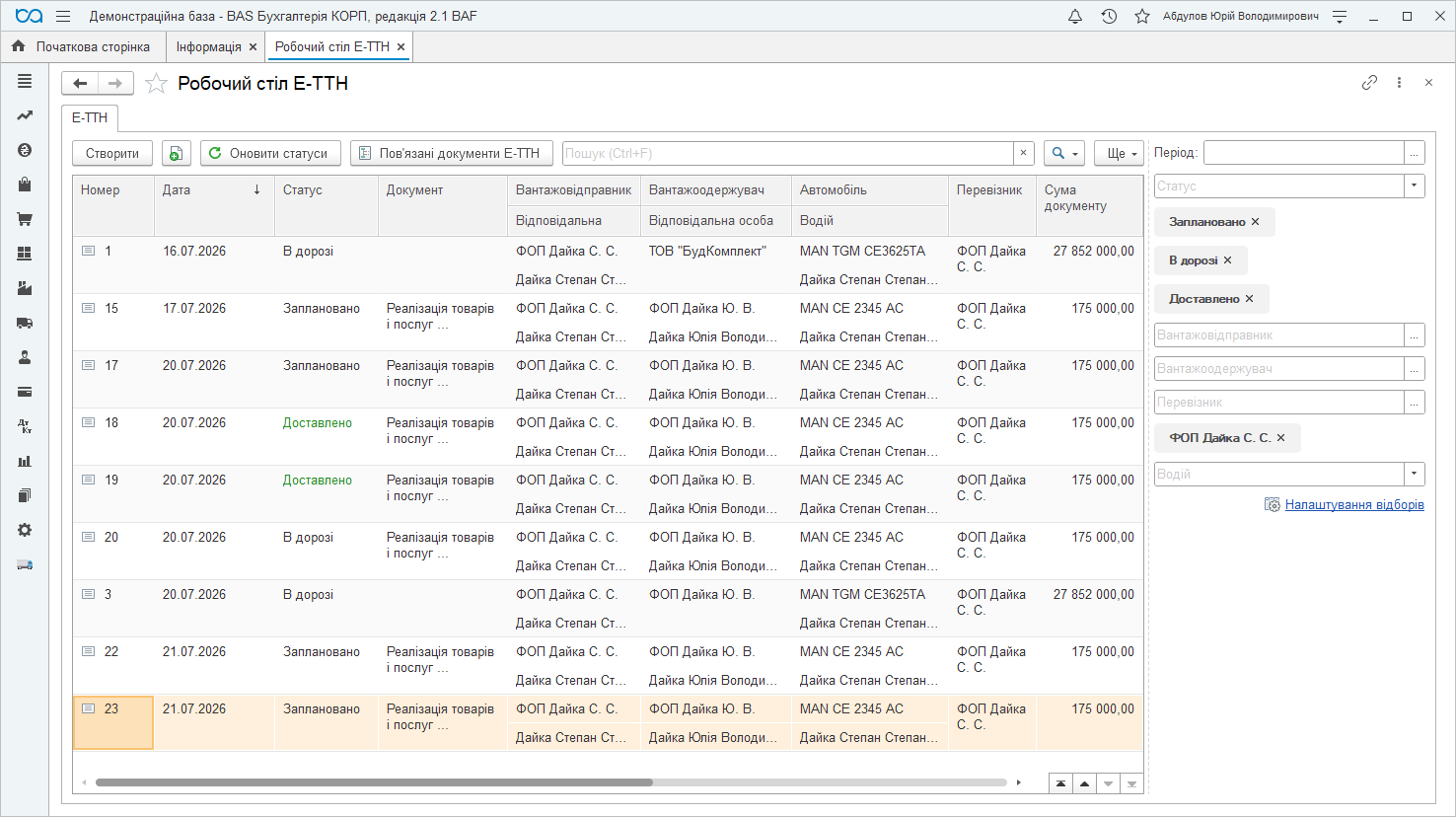Clear the search field with its x

coord(1023,153)
